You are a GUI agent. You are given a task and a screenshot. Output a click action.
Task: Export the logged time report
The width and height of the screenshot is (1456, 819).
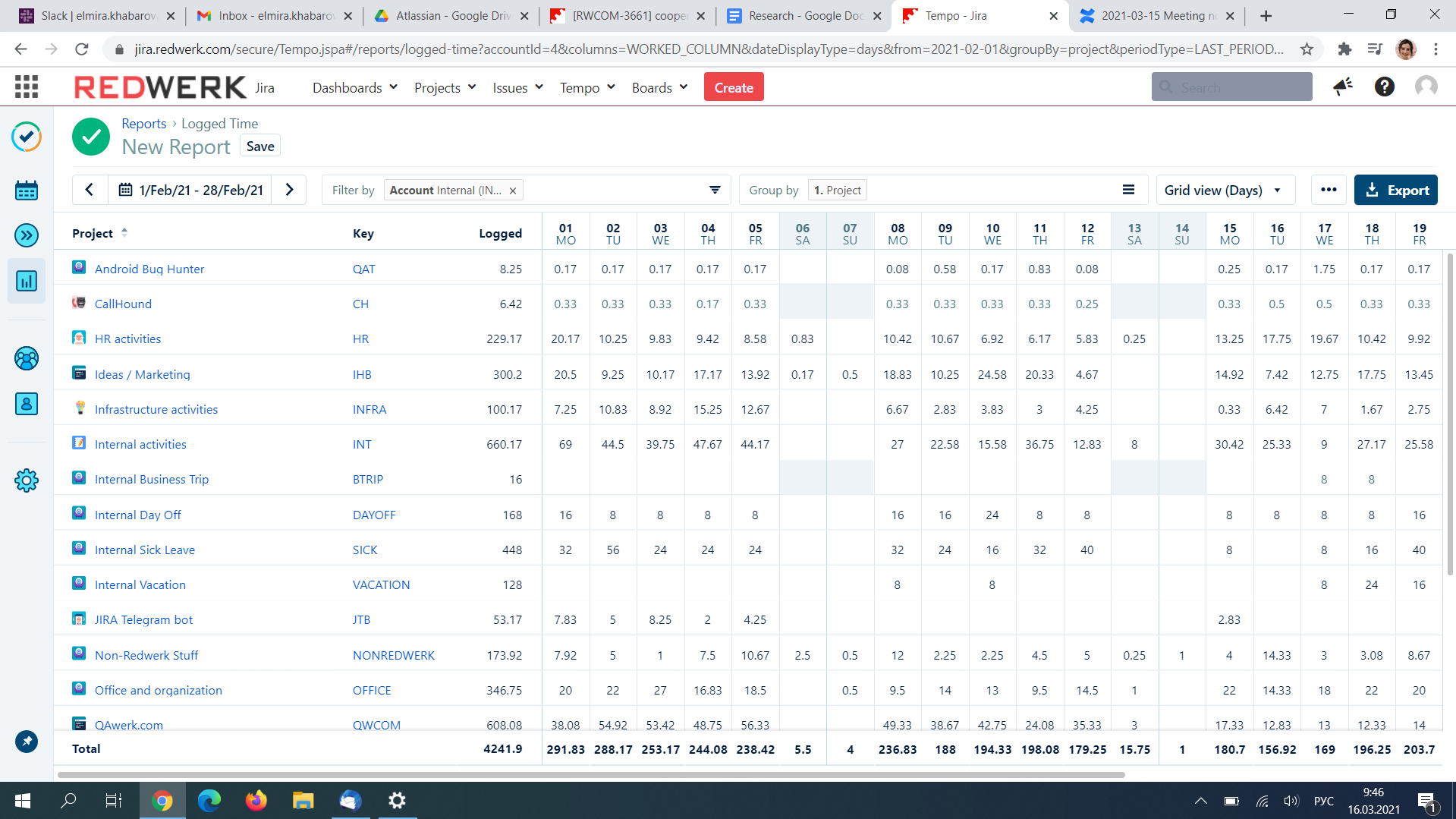pyautogui.click(x=1396, y=190)
